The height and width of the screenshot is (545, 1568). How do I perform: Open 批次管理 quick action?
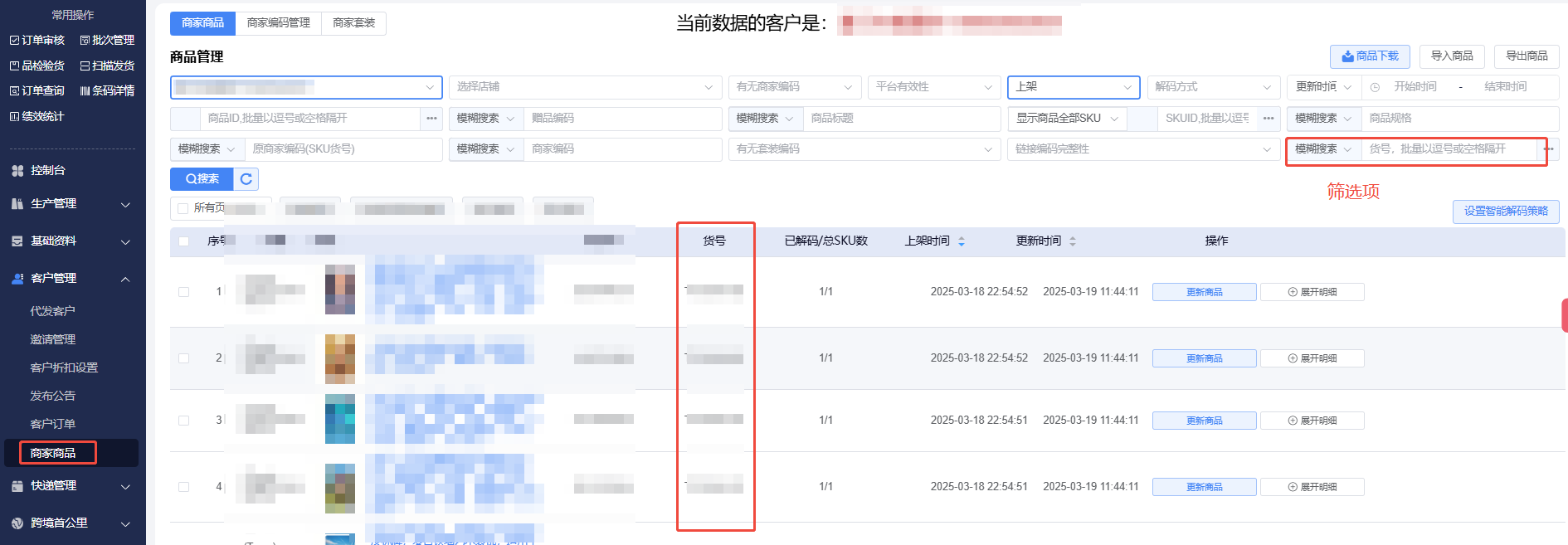click(107, 40)
